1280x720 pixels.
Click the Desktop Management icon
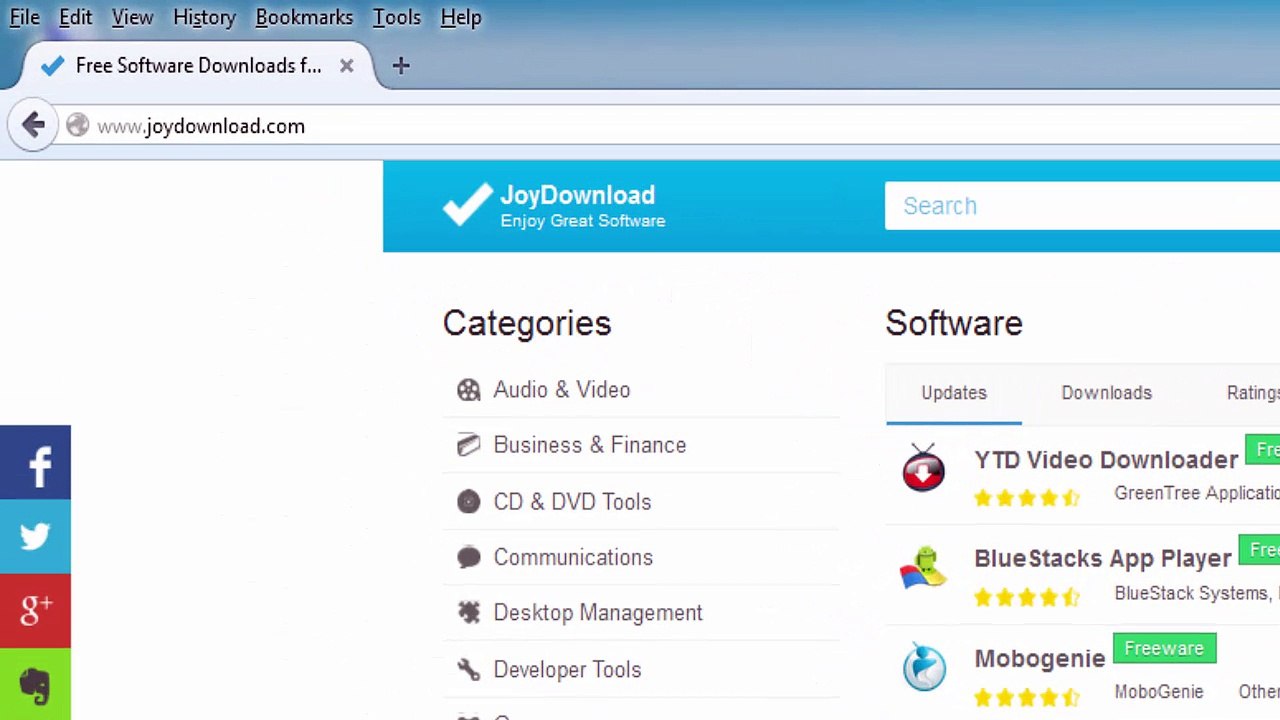click(x=468, y=613)
